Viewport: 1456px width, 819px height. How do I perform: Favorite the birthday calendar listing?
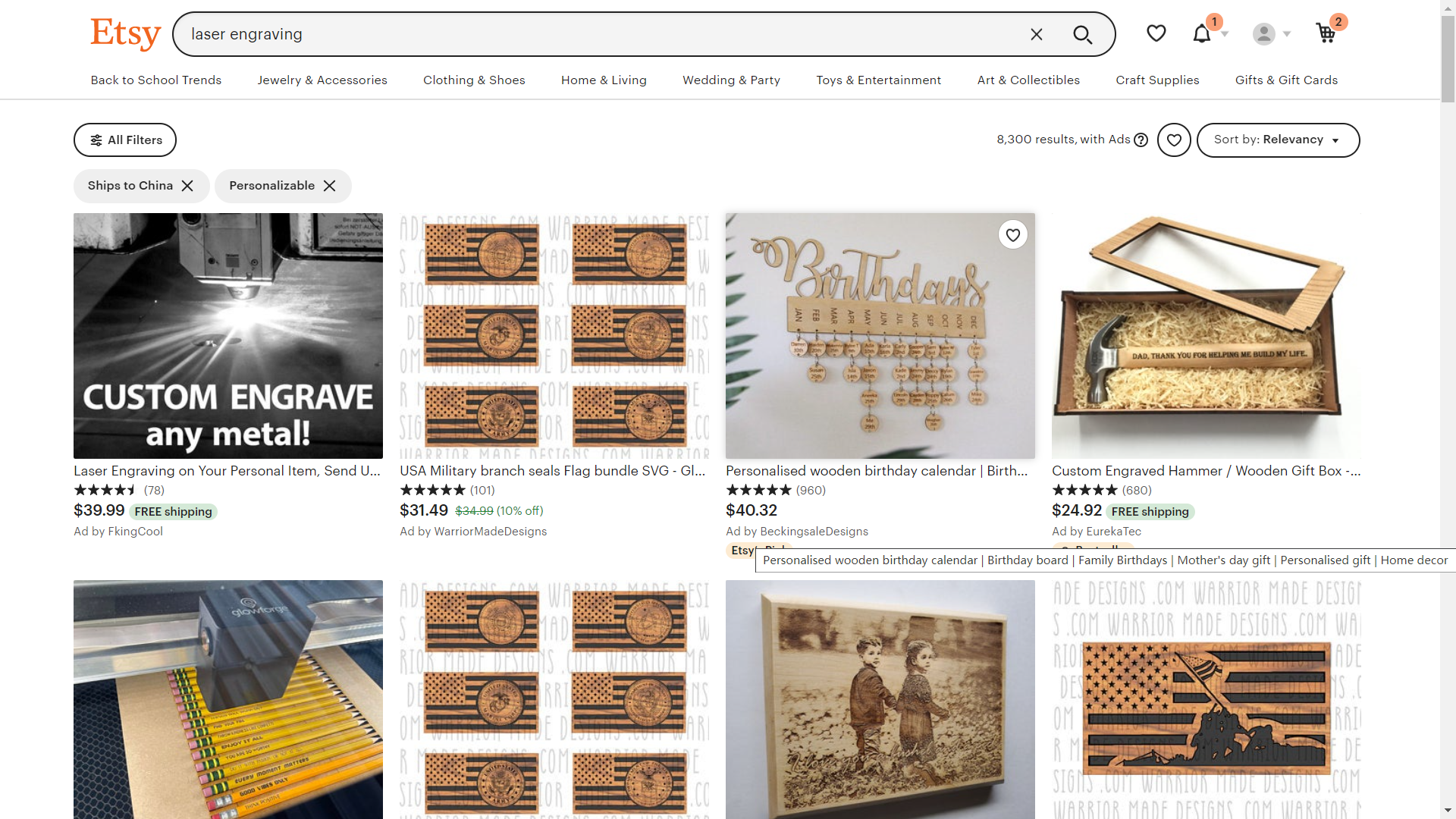pyautogui.click(x=1012, y=235)
